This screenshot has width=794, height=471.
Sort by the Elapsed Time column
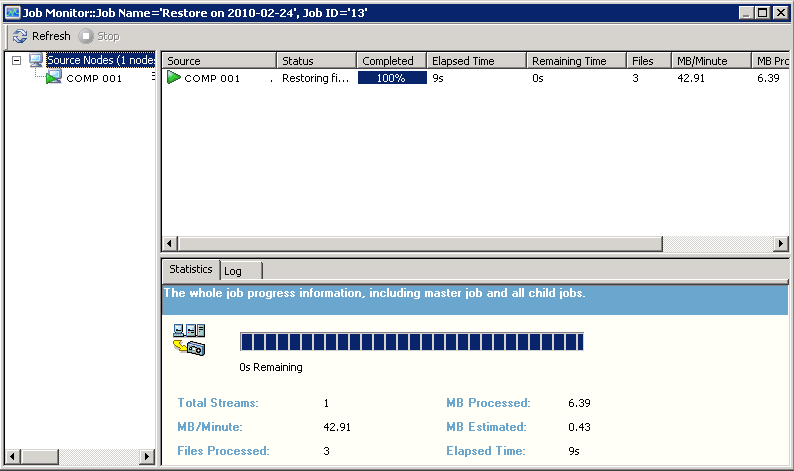point(476,61)
